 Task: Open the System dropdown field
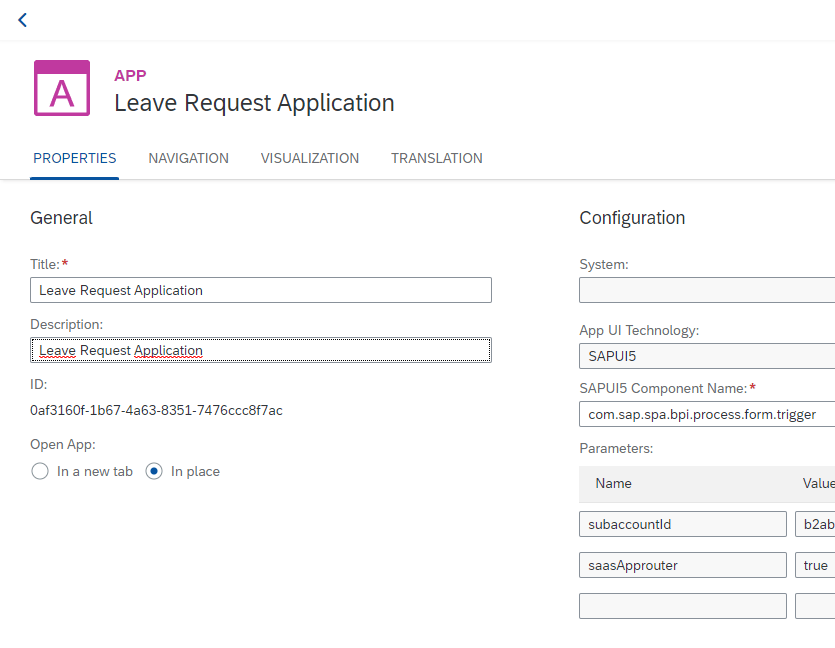click(x=706, y=290)
